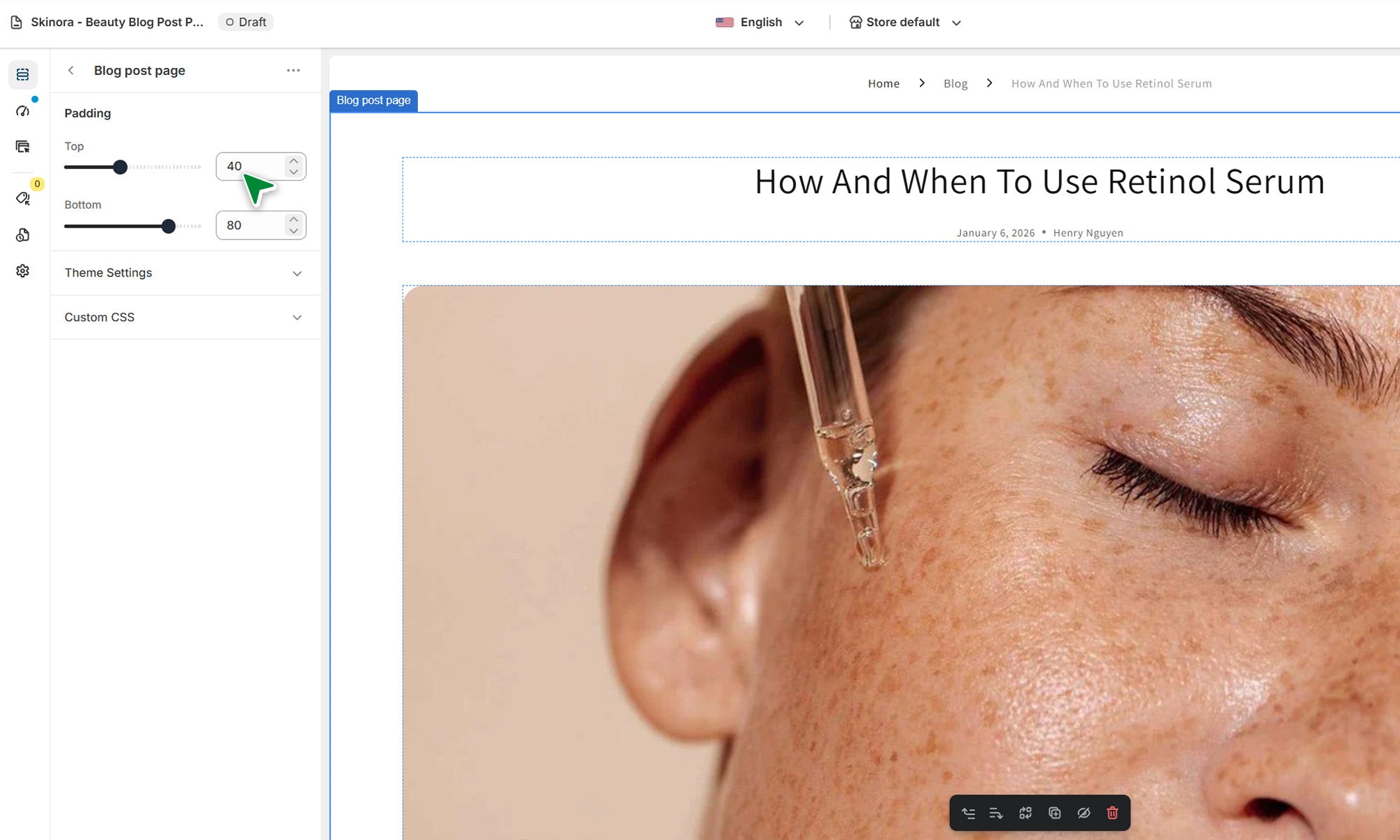This screenshot has height=840, width=1400.
Task: Open the settings gear in left sidebar
Action: tap(22, 271)
